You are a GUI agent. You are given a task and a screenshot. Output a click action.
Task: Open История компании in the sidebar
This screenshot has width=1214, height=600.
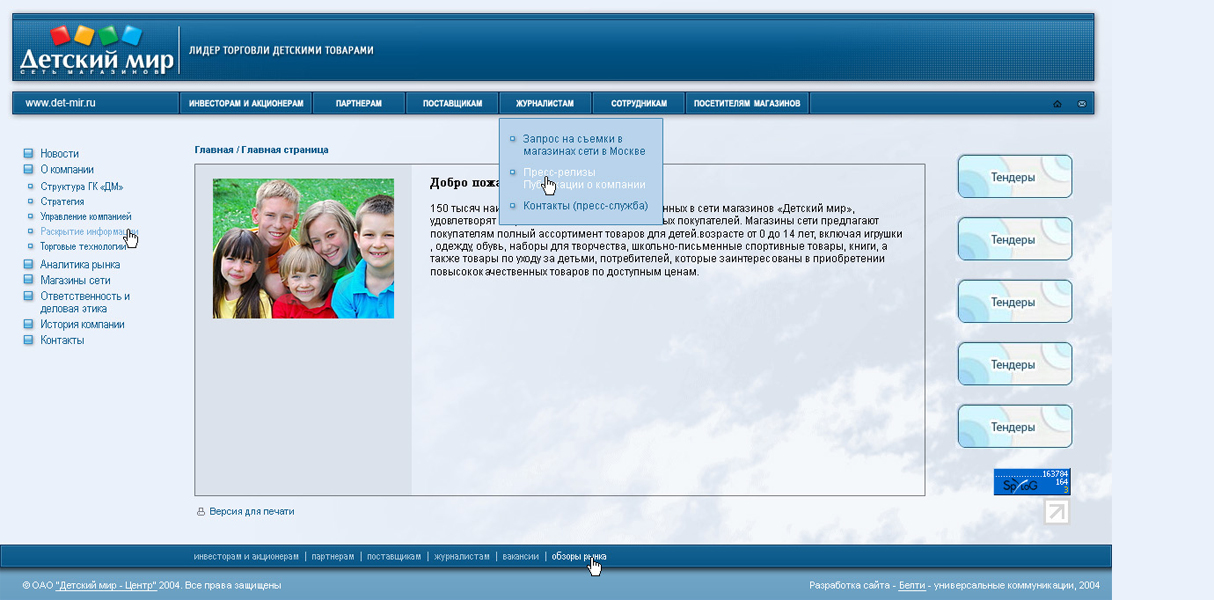click(x=82, y=325)
